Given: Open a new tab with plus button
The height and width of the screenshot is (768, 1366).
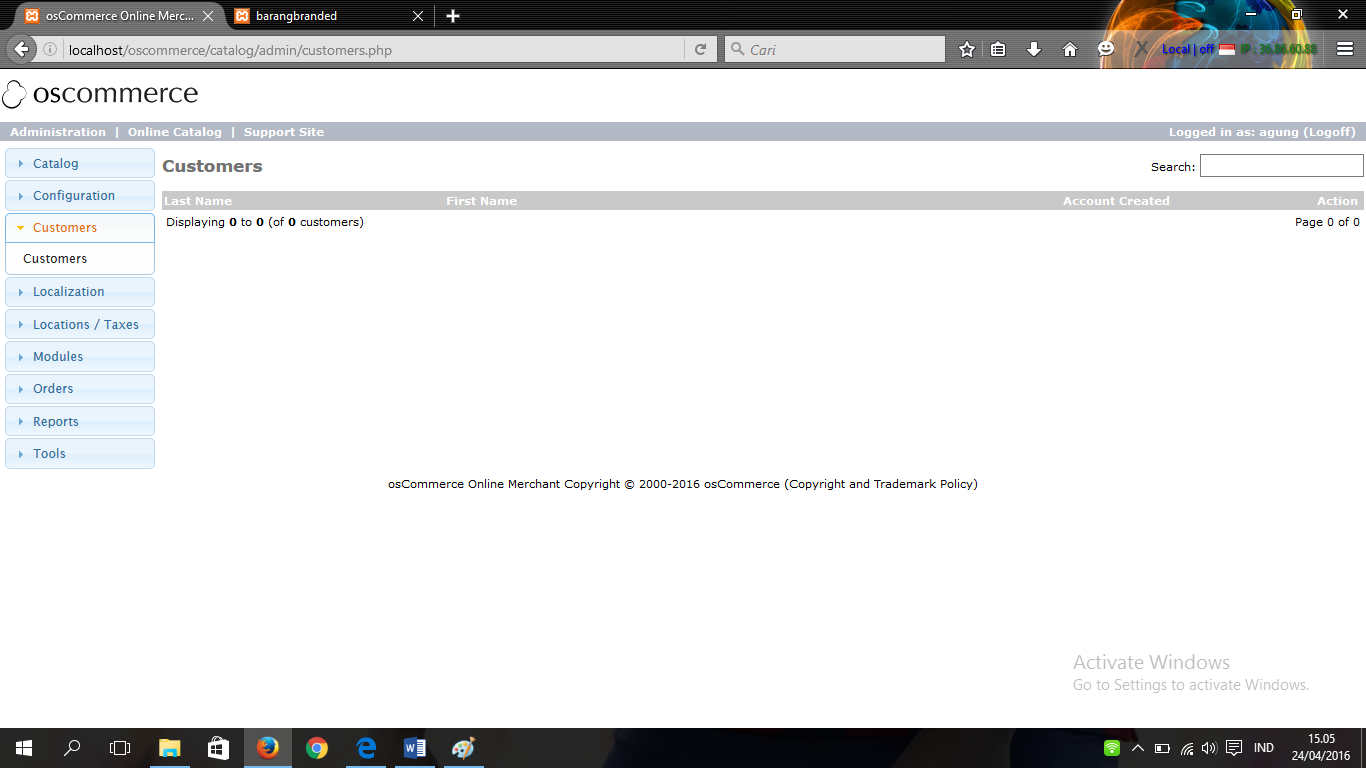Looking at the screenshot, I should 453,16.
